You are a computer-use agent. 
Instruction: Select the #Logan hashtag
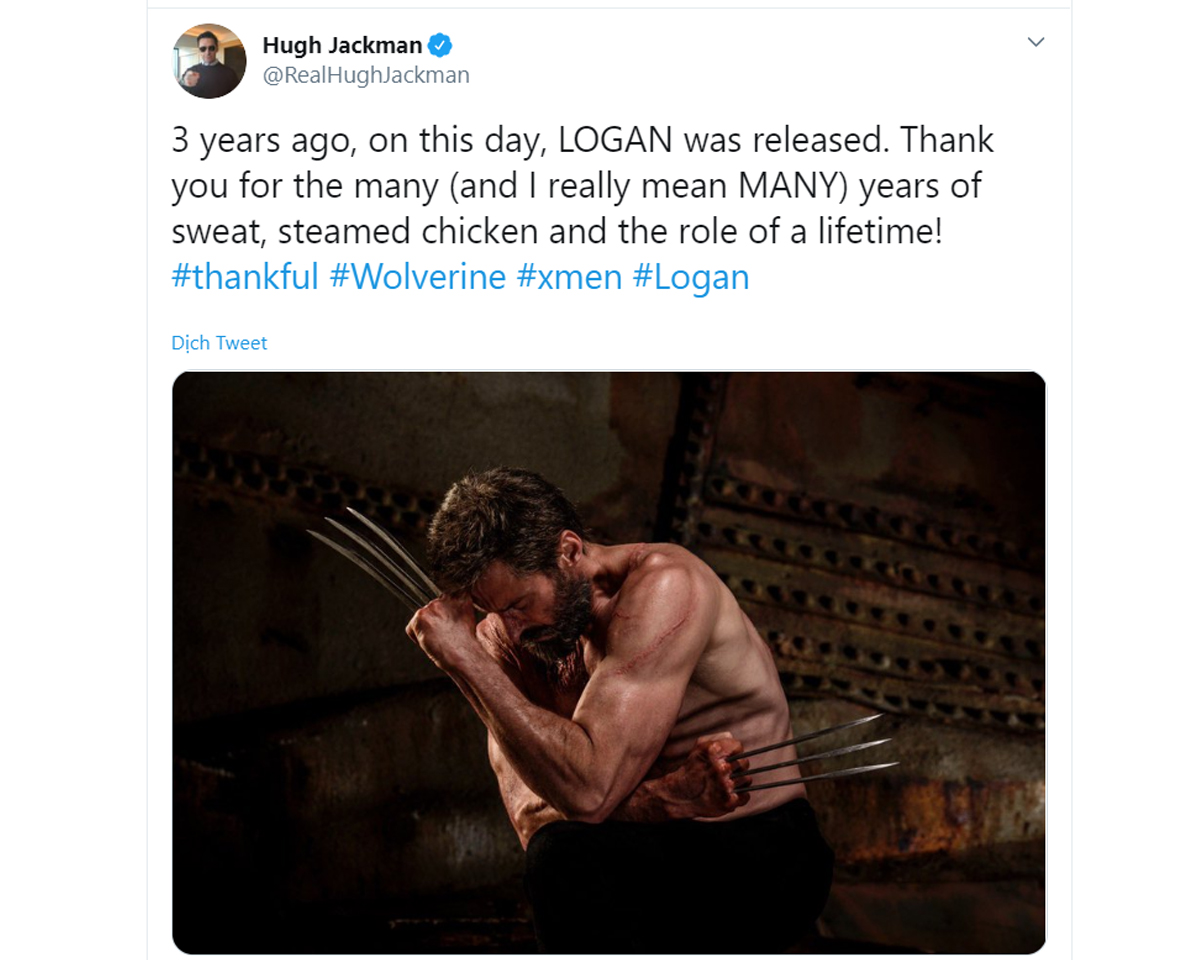point(691,276)
